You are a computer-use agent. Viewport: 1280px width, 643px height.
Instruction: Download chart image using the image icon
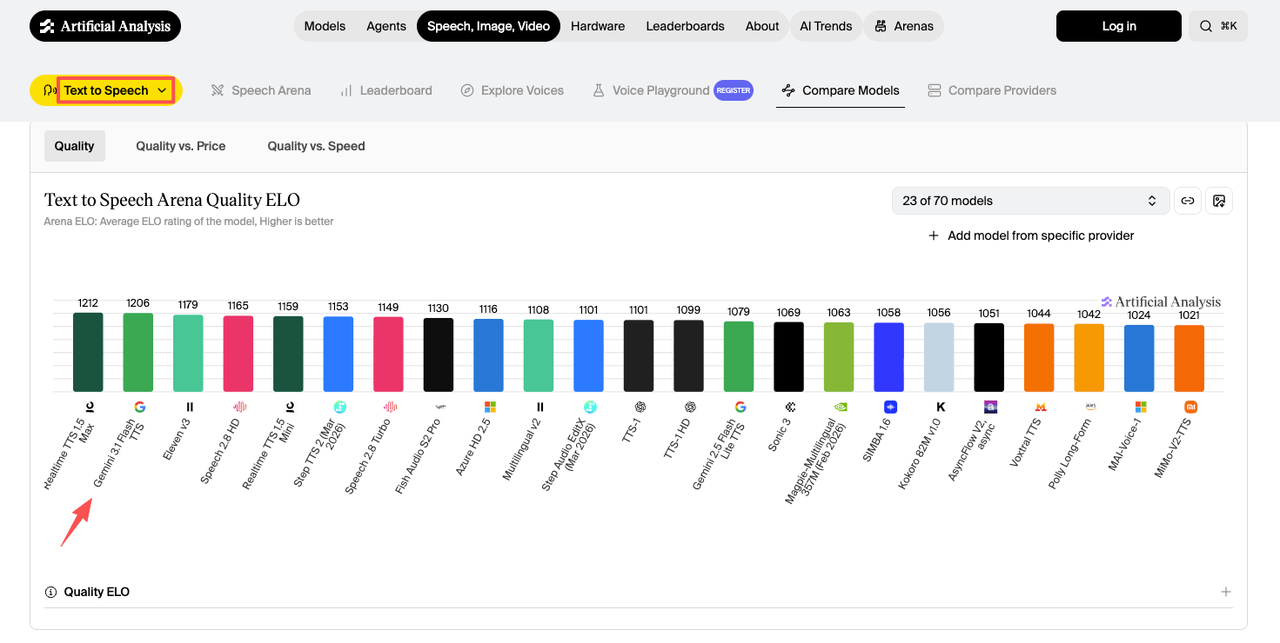tap(1219, 201)
